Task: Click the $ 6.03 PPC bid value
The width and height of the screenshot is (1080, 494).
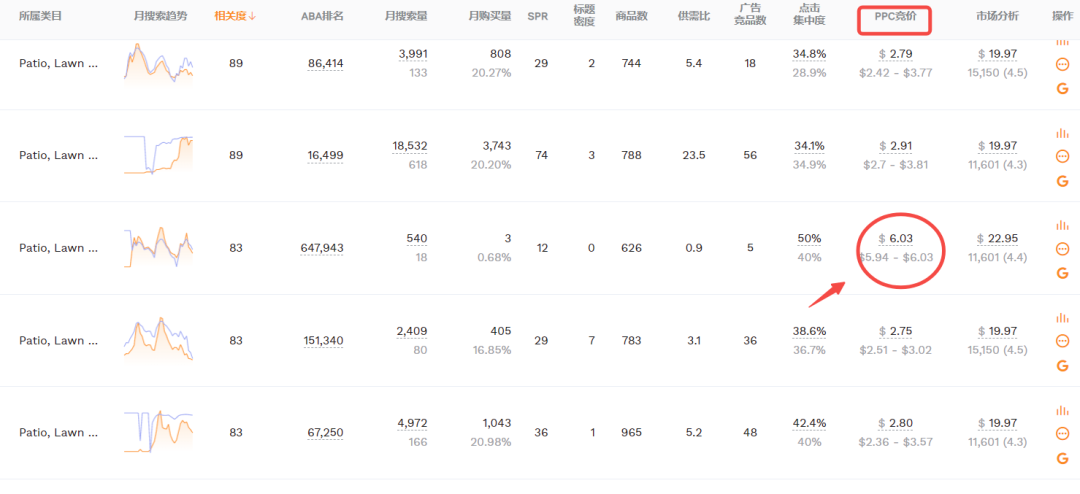Action: coord(896,239)
